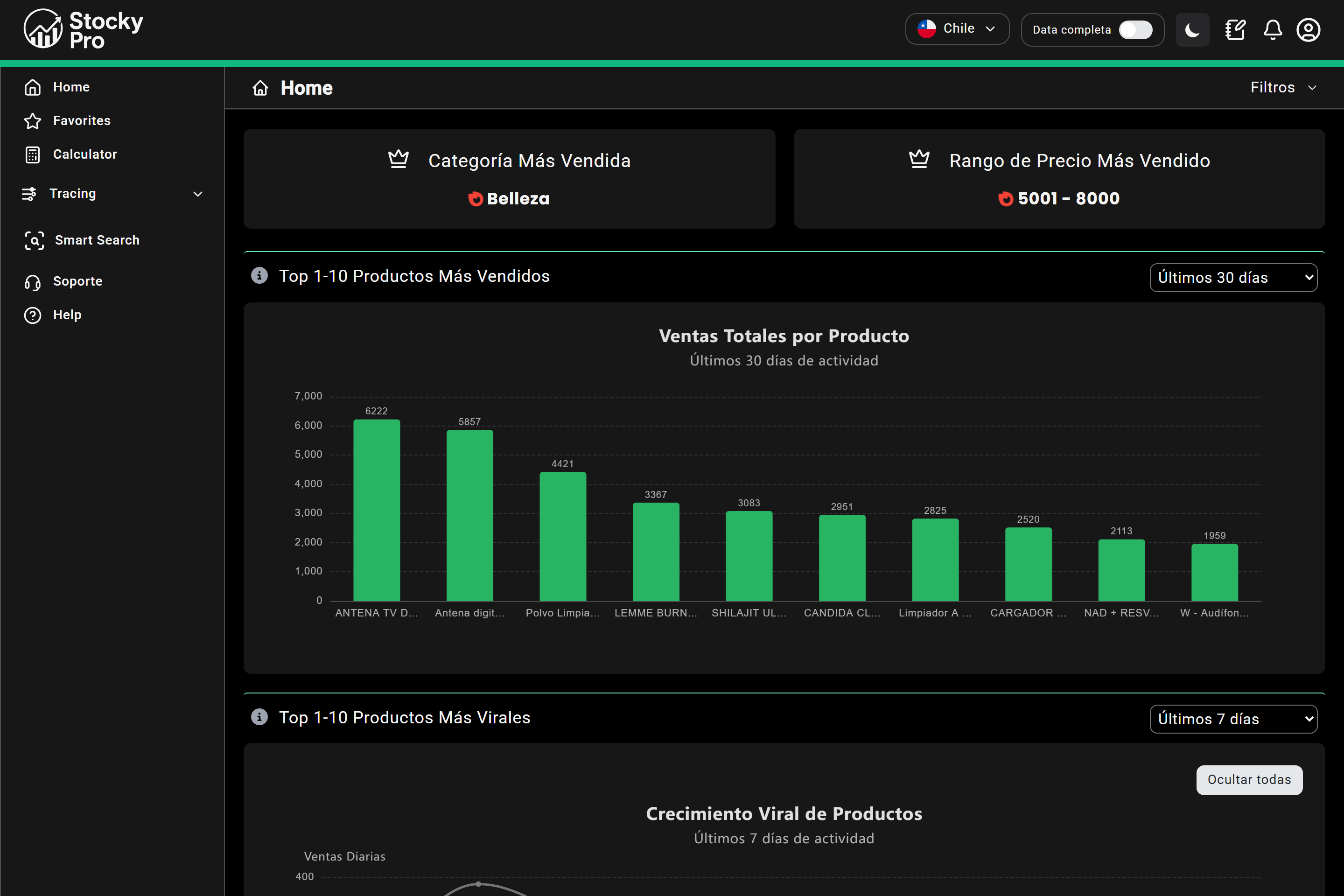Click the ANTENA TV D... bar (6222)
Viewport: 1344px width, 896px height.
tap(377, 510)
